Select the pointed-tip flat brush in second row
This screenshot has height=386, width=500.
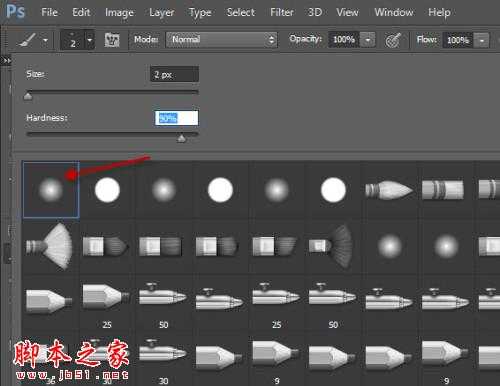click(x=106, y=246)
